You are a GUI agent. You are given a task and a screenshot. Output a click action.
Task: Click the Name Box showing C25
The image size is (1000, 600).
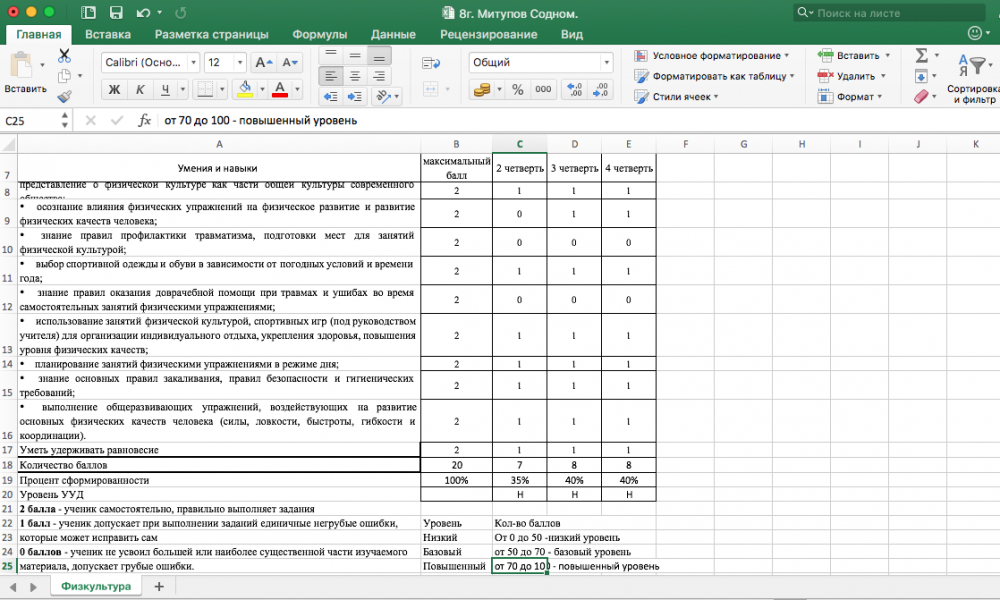32,121
